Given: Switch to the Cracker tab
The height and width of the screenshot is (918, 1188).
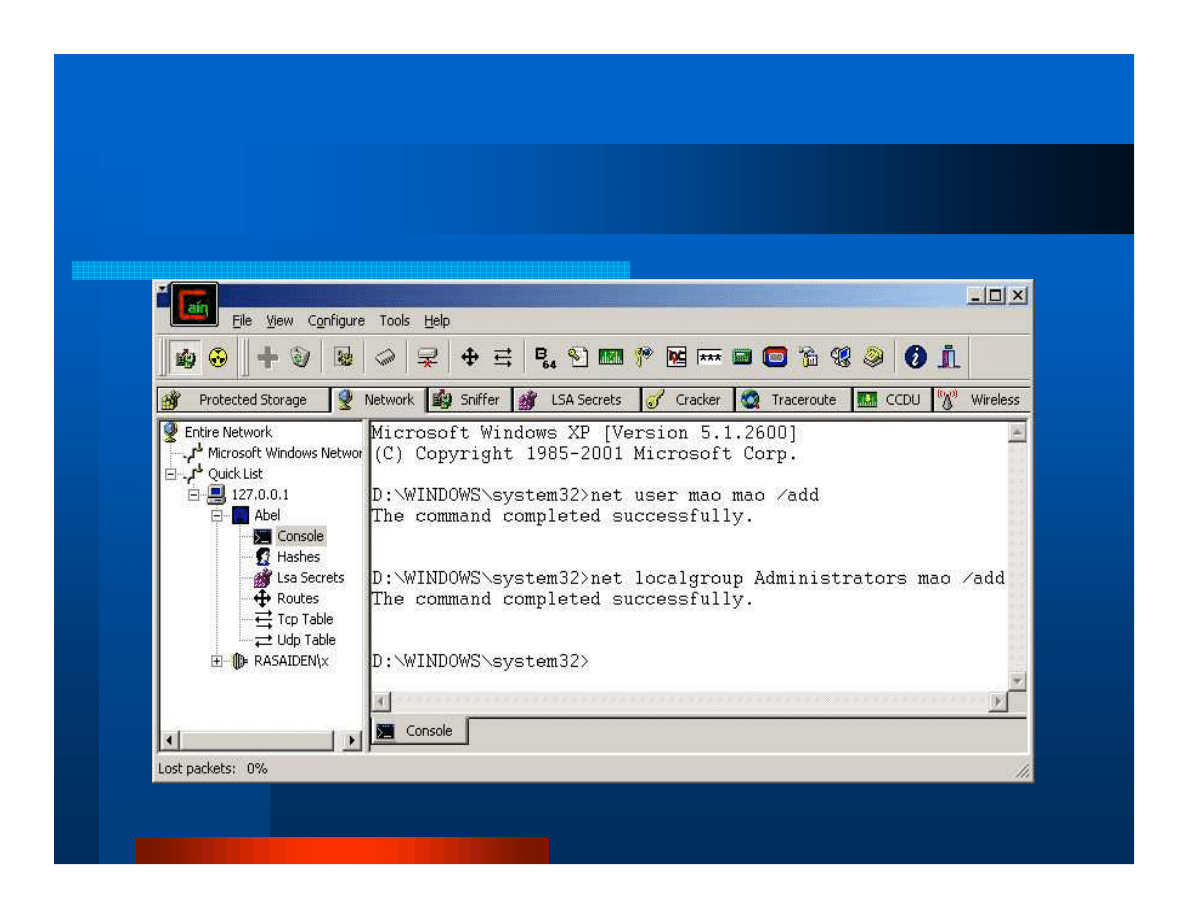Looking at the screenshot, I should (687, 400).
